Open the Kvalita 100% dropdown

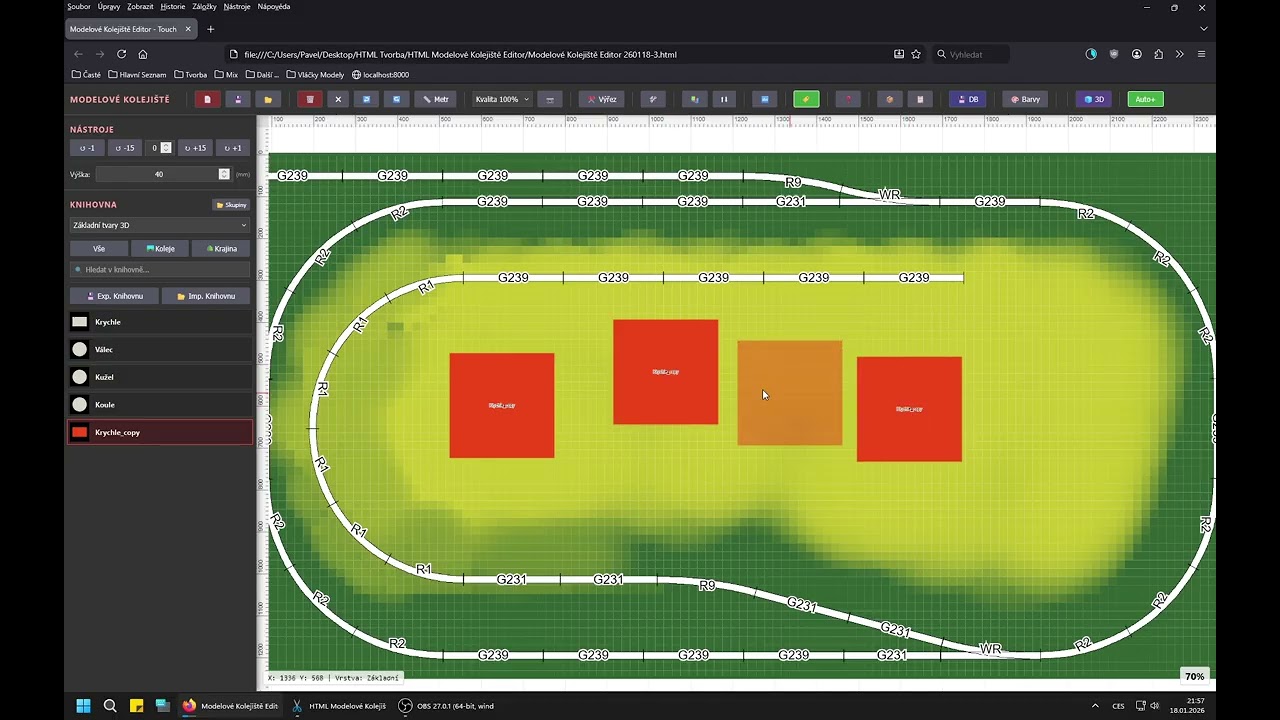click(502, 99)
